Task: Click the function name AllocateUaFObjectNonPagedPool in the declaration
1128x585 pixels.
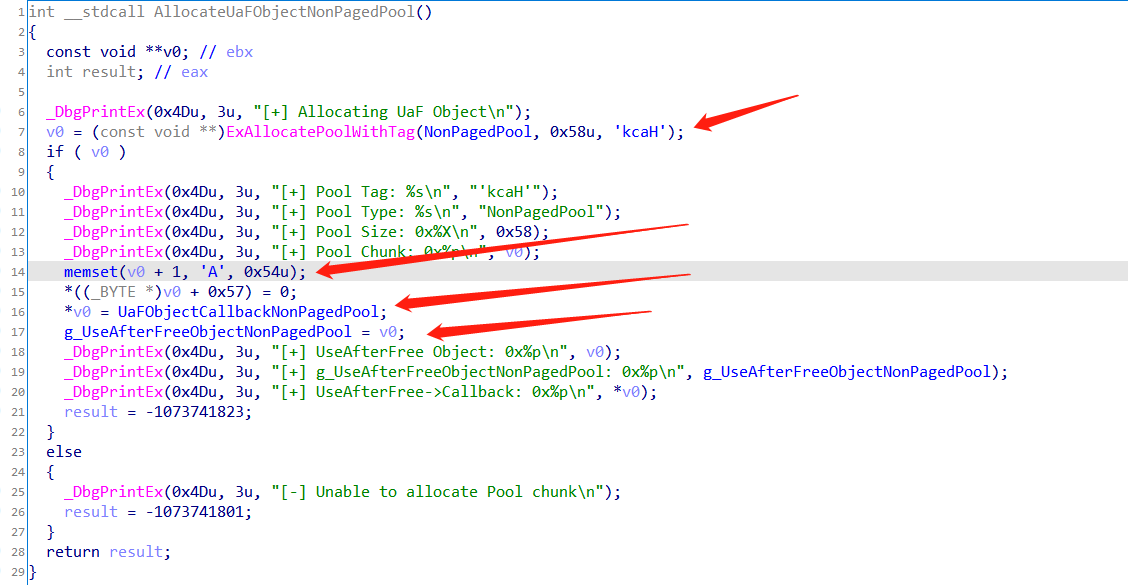Action: pos(284,12)
